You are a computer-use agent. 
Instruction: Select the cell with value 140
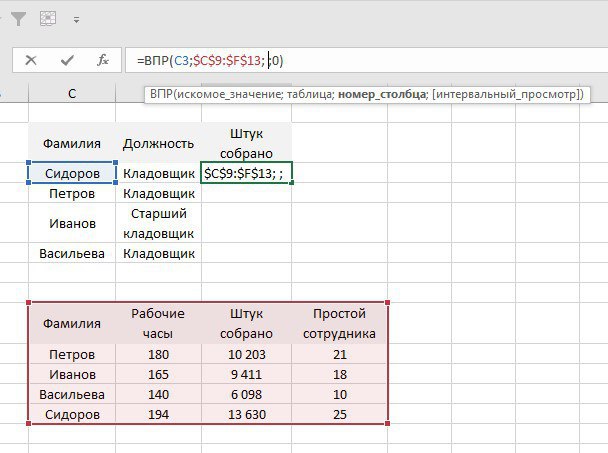(158, 394)
